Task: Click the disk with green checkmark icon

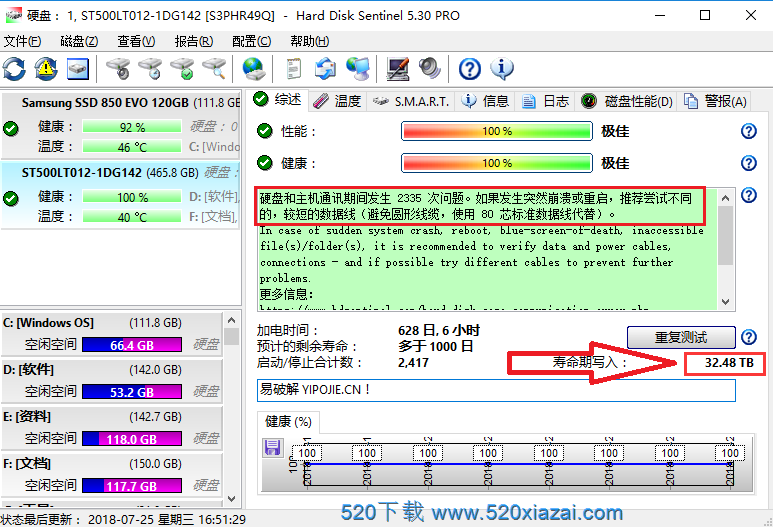Action: [x=182, y=69]
